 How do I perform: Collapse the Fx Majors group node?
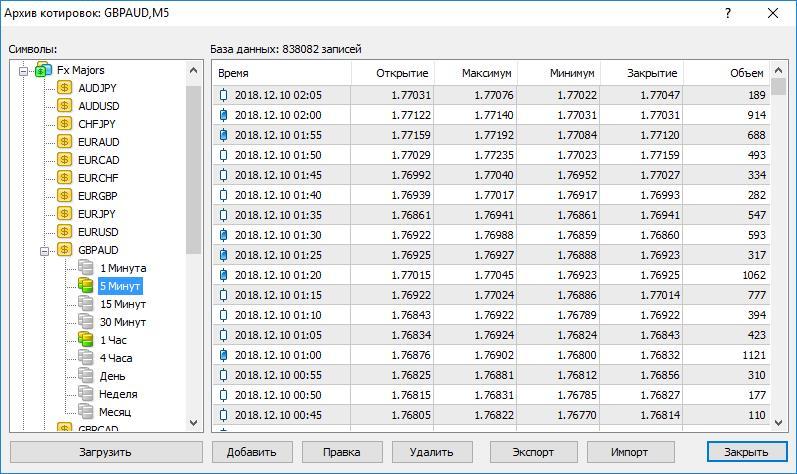23,70
